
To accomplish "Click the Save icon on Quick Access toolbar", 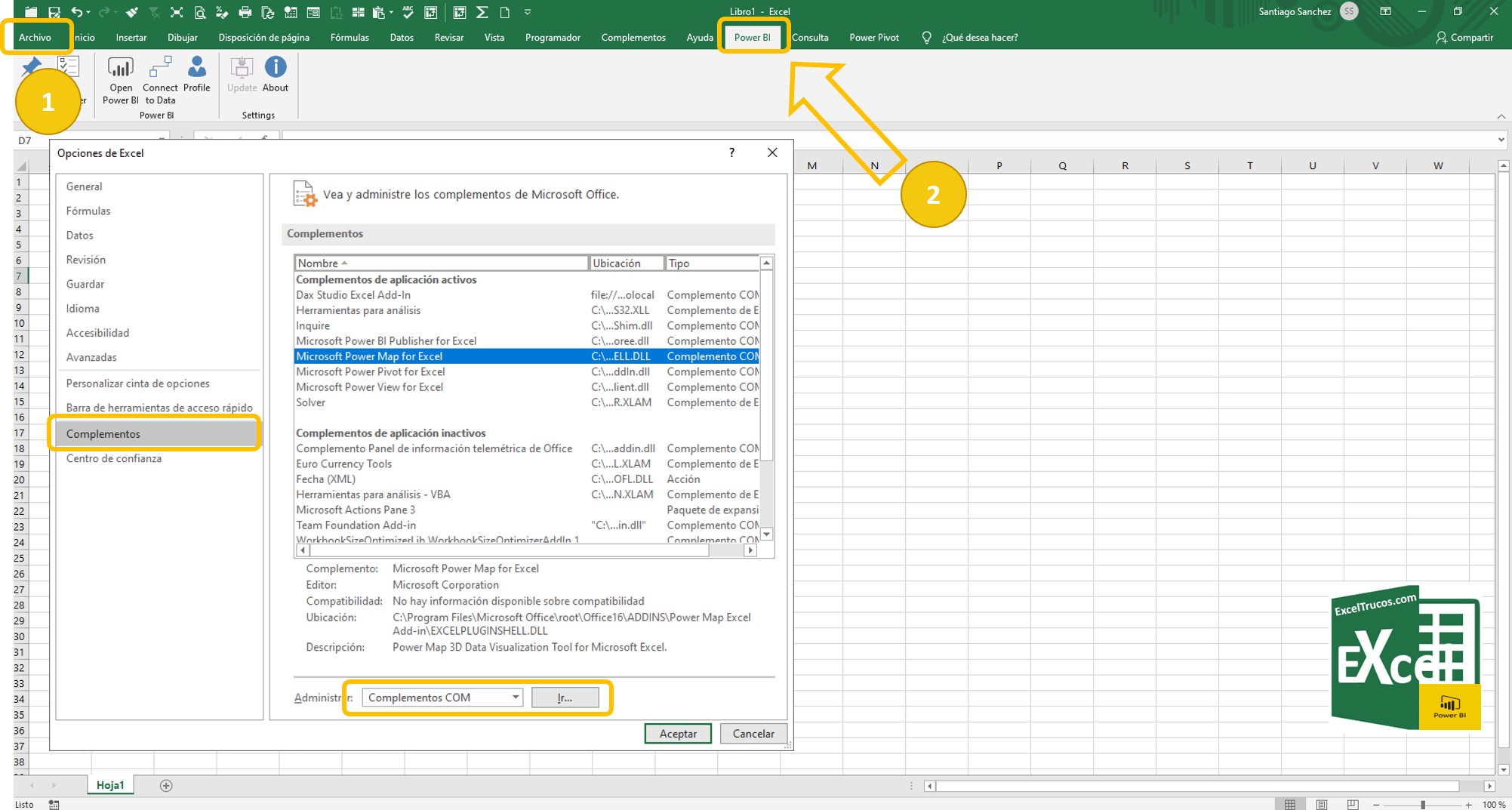I will coord(53,12).
